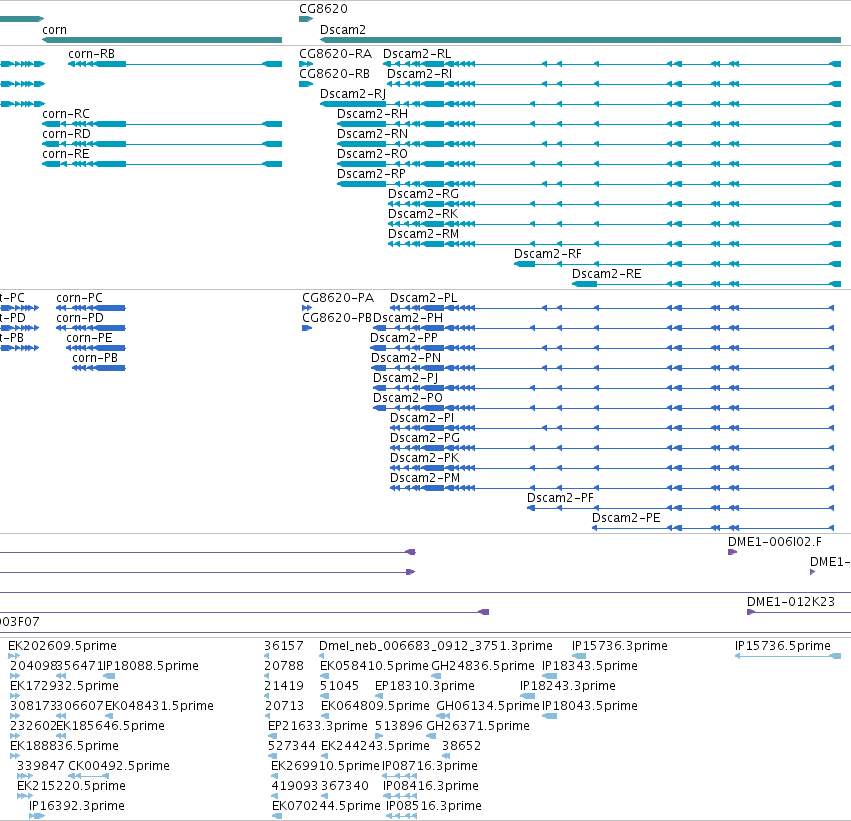Open details for Dscam2-RP
Viewport: 851px width, 821px height.
coord(371,174)
